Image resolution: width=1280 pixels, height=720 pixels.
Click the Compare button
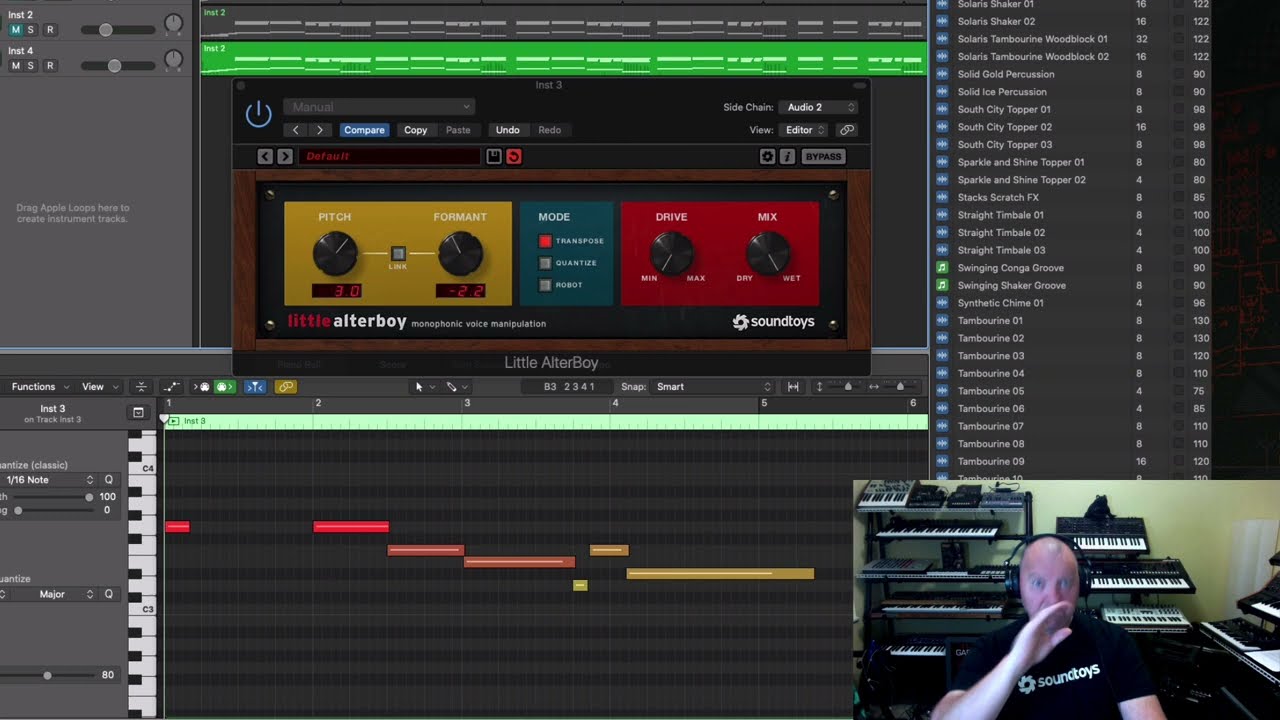click(364, 130)
